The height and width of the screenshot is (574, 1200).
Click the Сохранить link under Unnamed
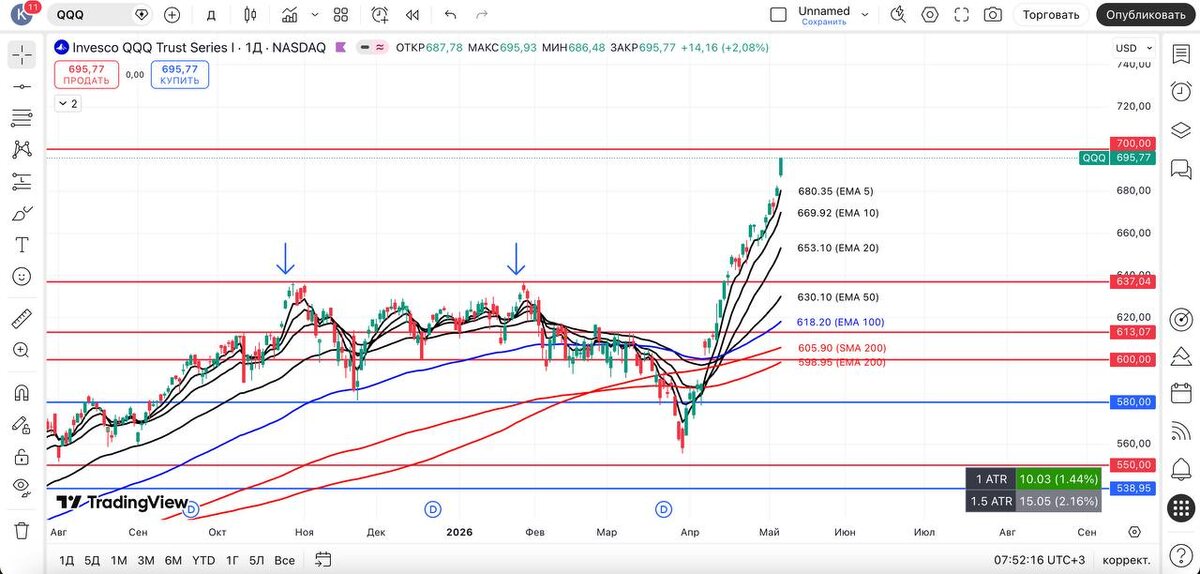pyautogui.click(x=824, y=22)
